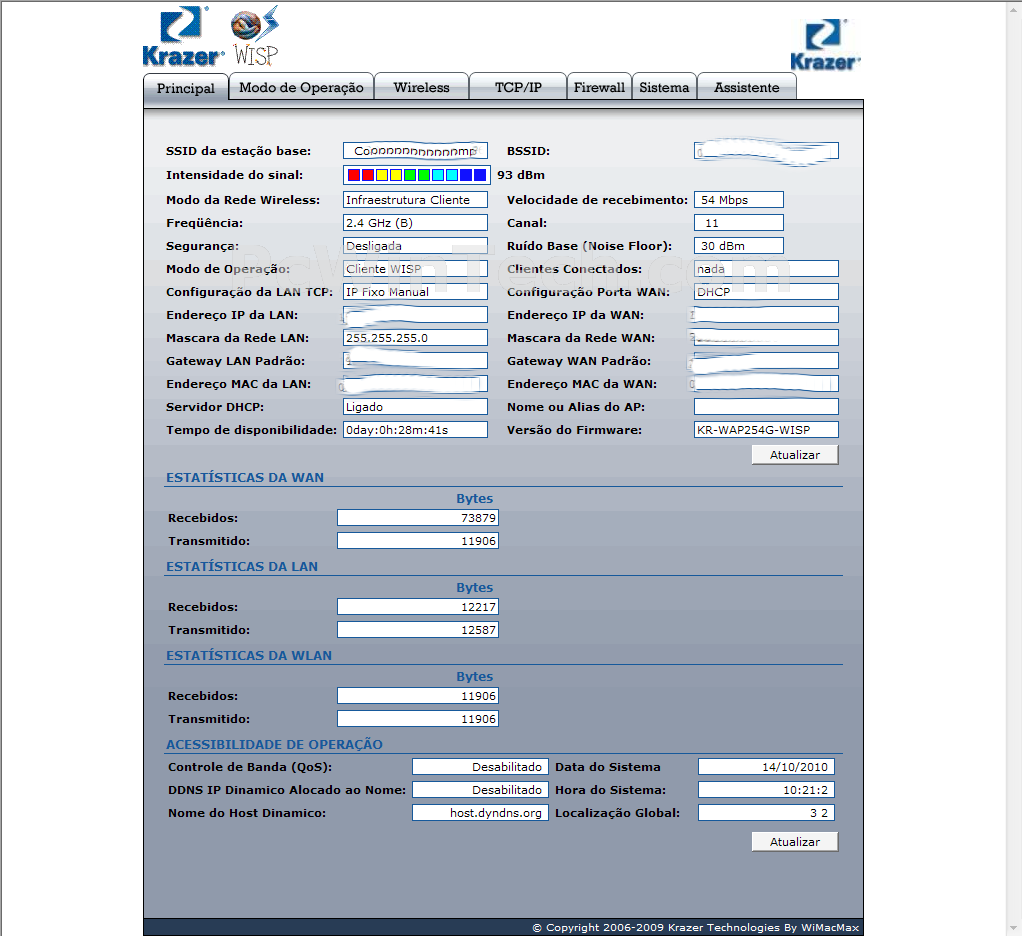
Task: Switch to Modo de Operação tab
Action: (301, 87)
